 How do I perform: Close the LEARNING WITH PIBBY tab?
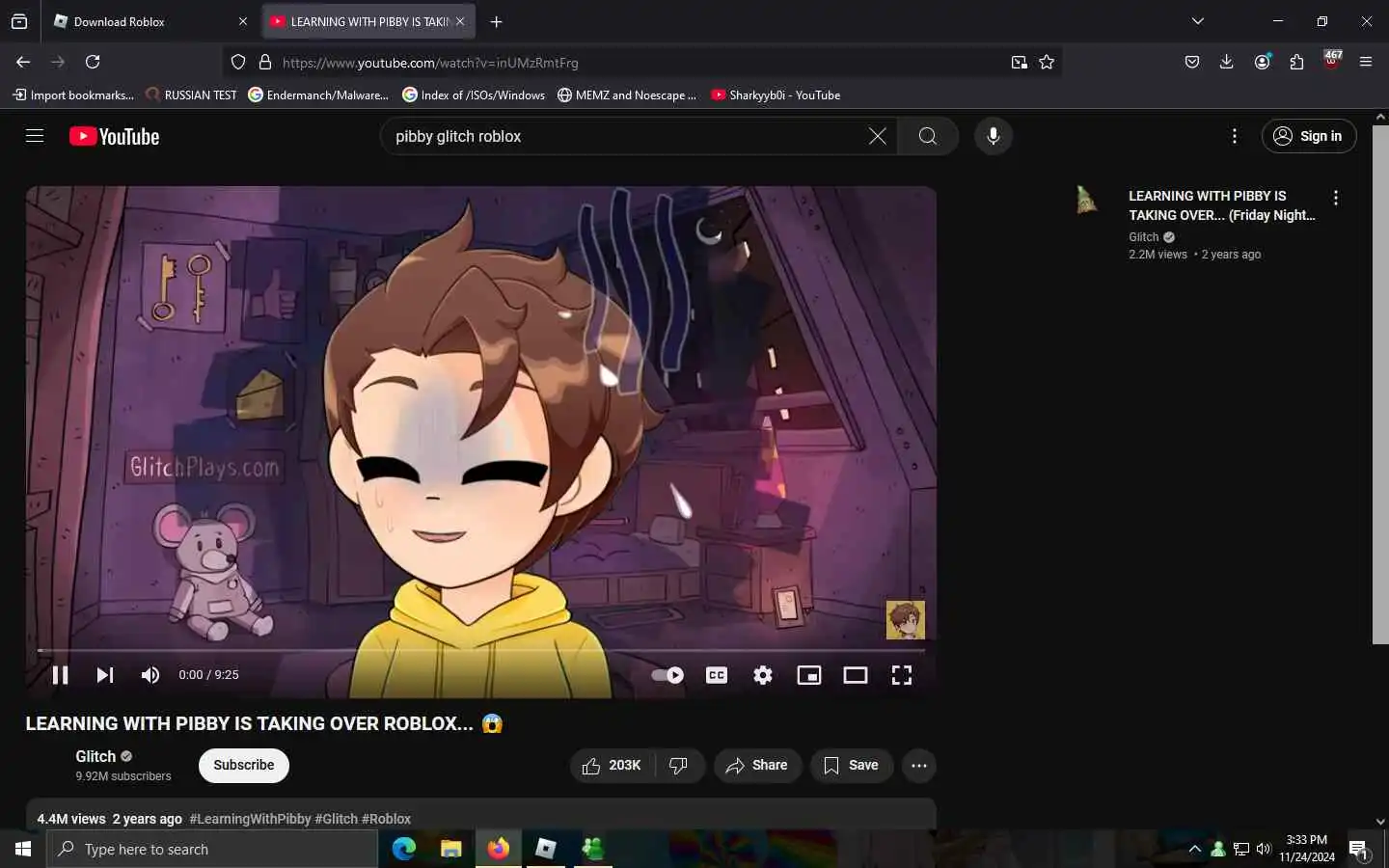[x=460, y=21]
